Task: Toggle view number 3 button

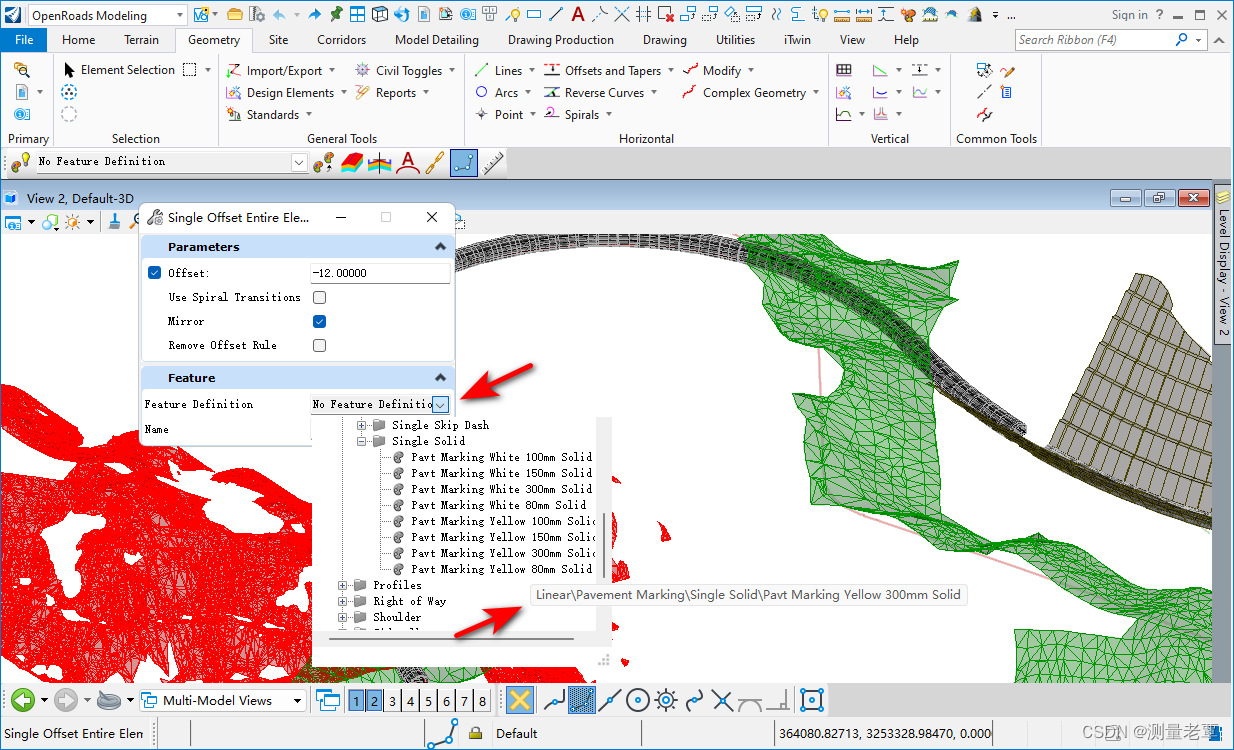Action: tap(393, 701)
